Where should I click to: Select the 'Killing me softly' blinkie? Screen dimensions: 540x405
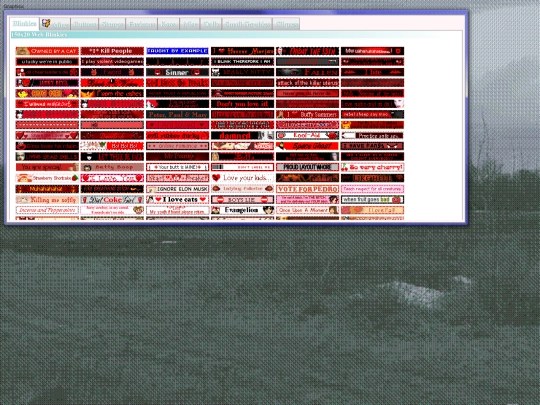pos(47,199)
